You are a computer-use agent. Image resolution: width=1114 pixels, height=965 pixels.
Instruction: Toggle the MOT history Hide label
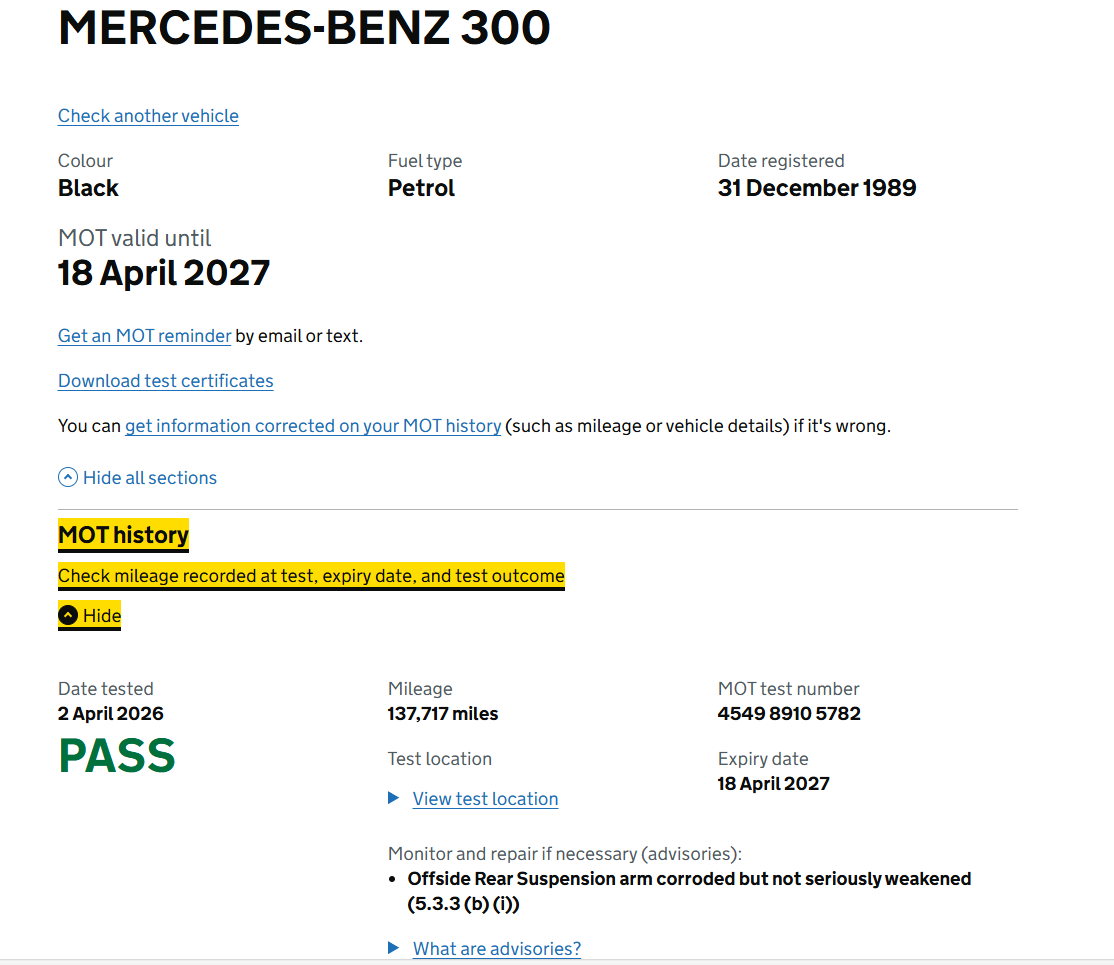coord(102,616)
